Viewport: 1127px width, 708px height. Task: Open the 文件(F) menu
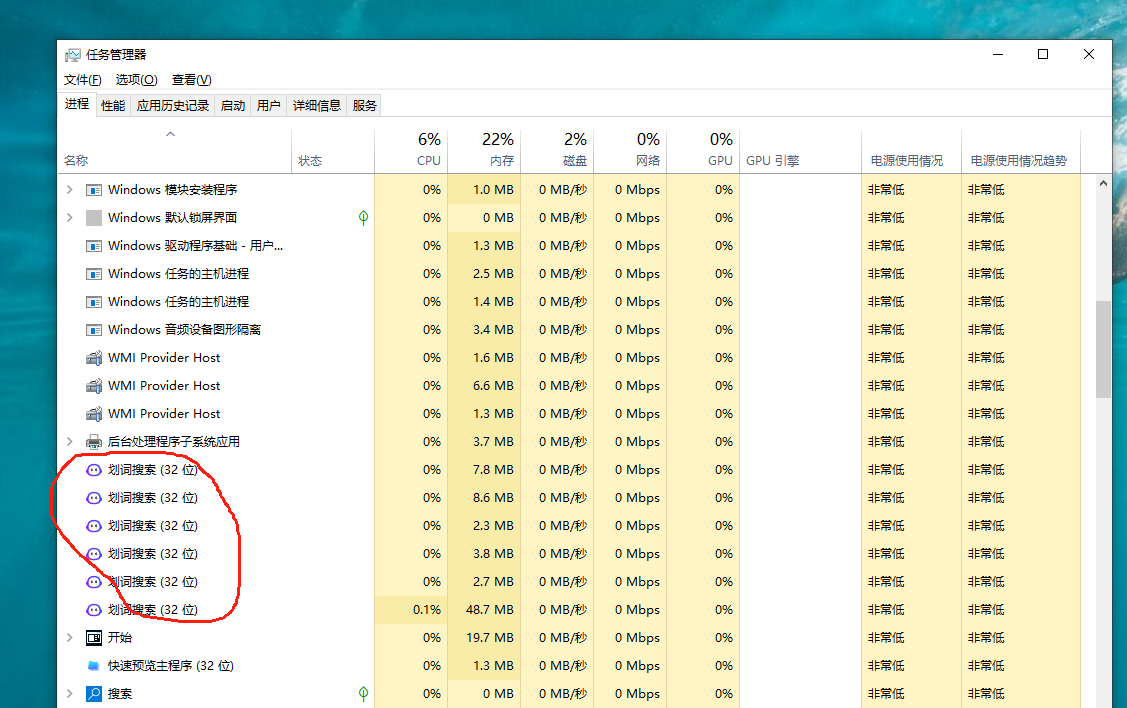[x=82, y=80]
